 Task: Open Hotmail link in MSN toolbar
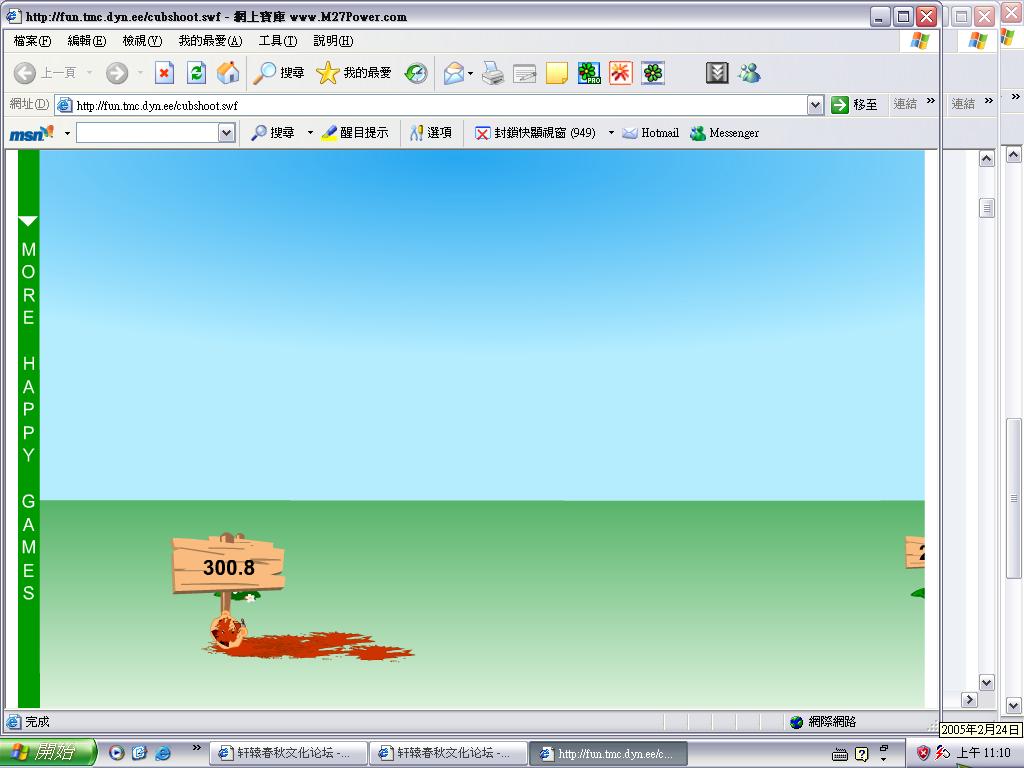pyautogui.click(x=650, y=133)
